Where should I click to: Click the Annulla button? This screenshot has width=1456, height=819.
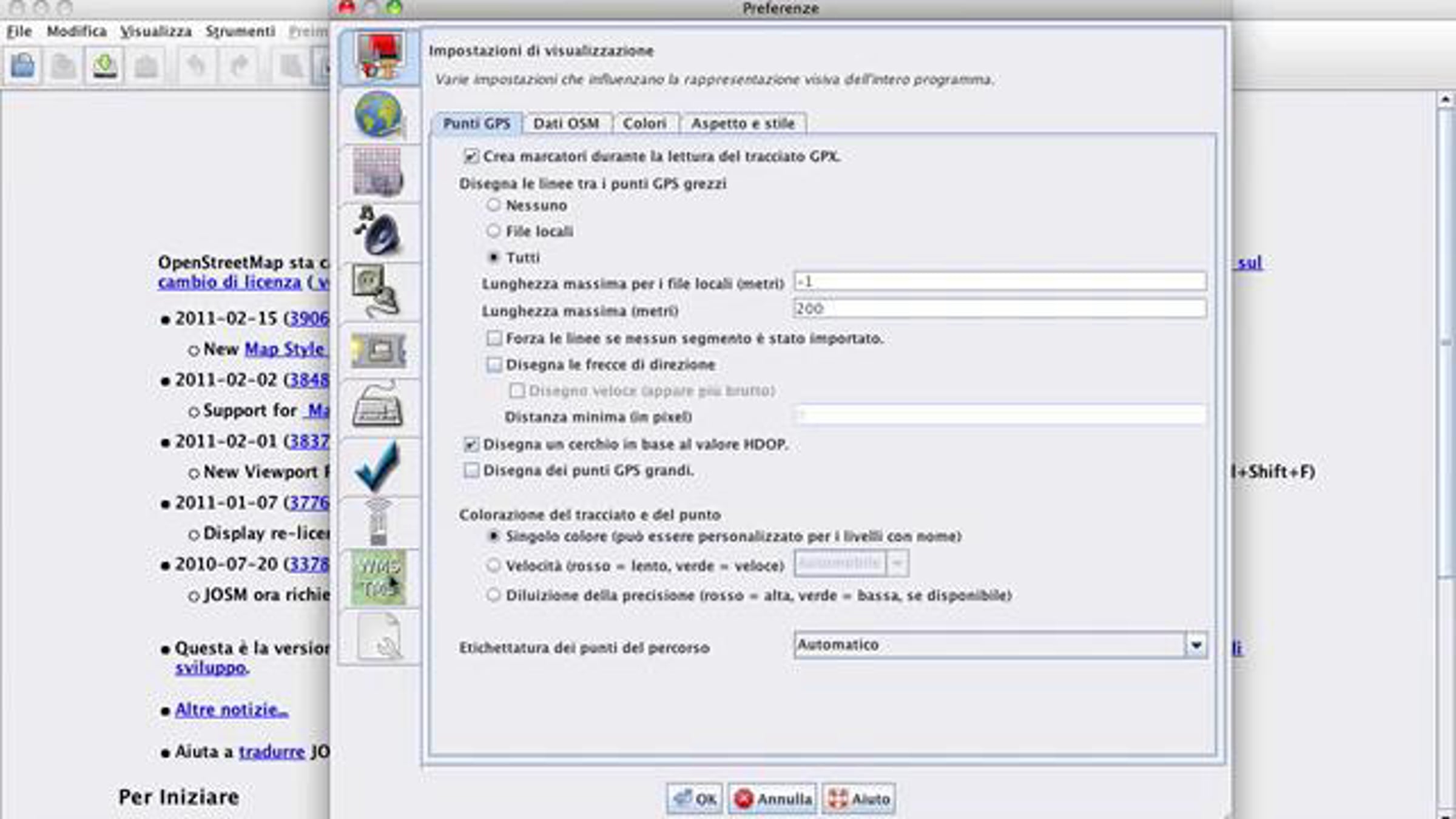[x=773, y=799]
